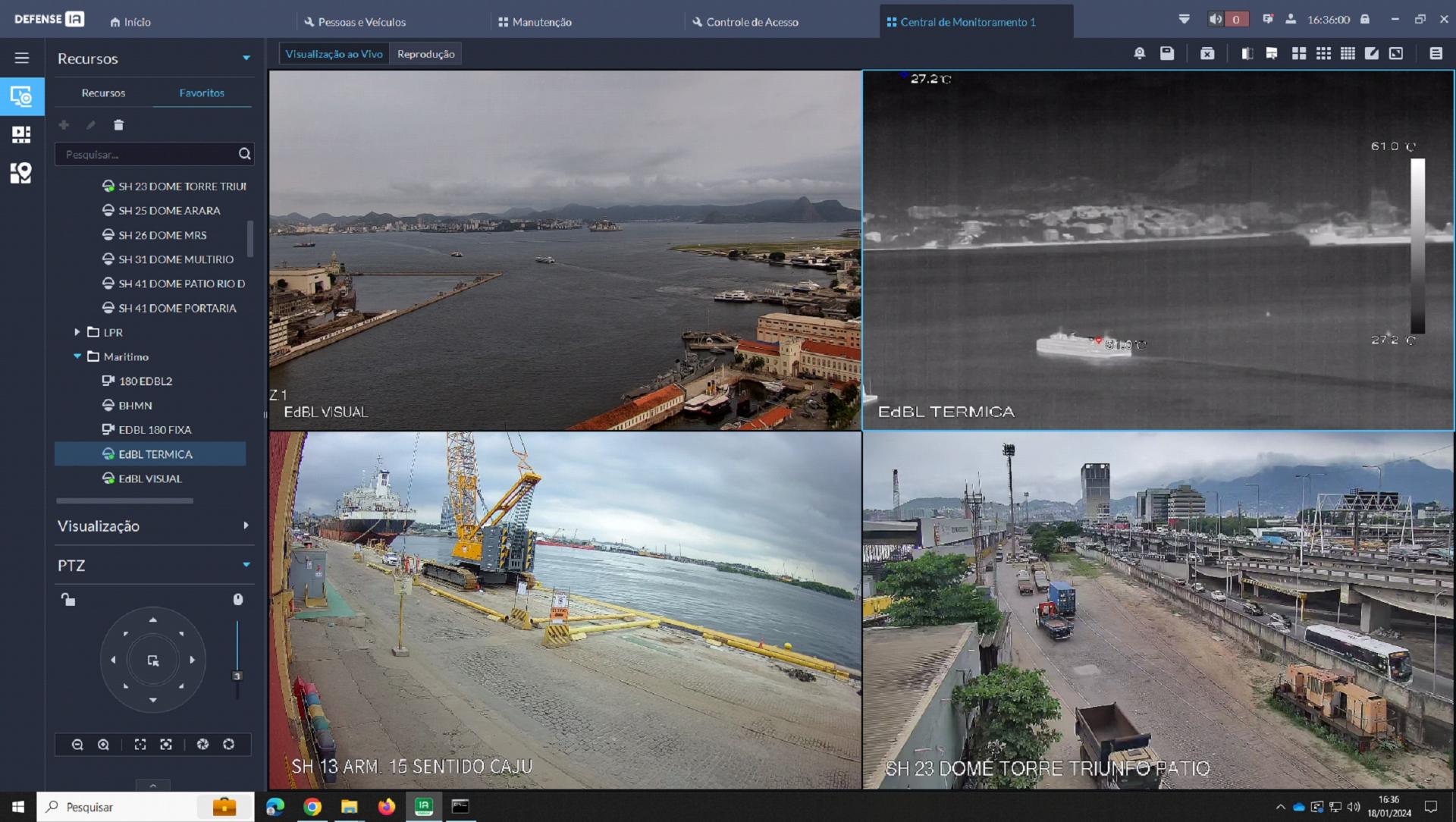The image size is (1456, 822).
Task: Expand the bottom PTZ panel chevron
Action: point(153,786)
